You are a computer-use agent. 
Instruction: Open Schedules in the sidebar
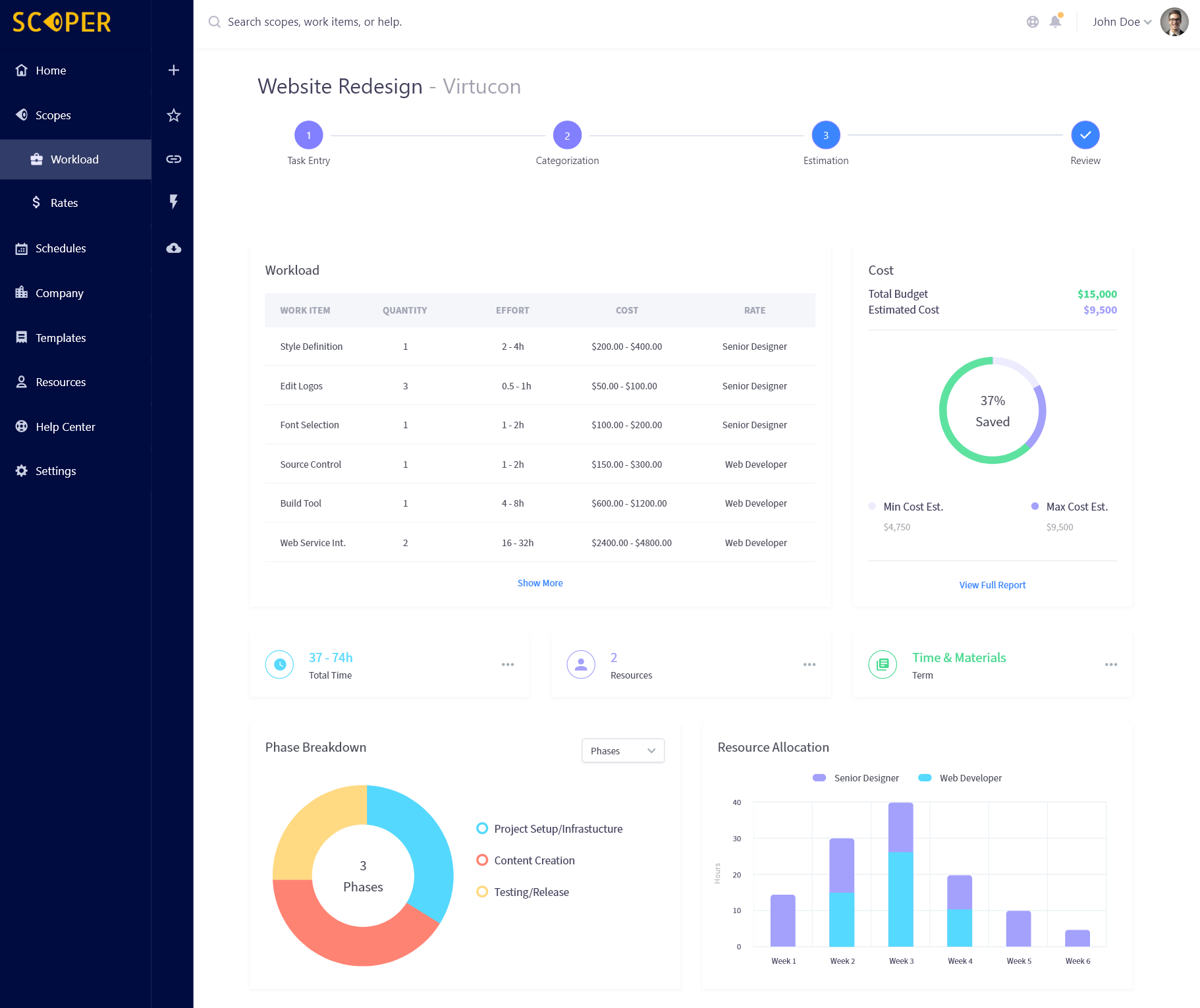coord(76,248)
